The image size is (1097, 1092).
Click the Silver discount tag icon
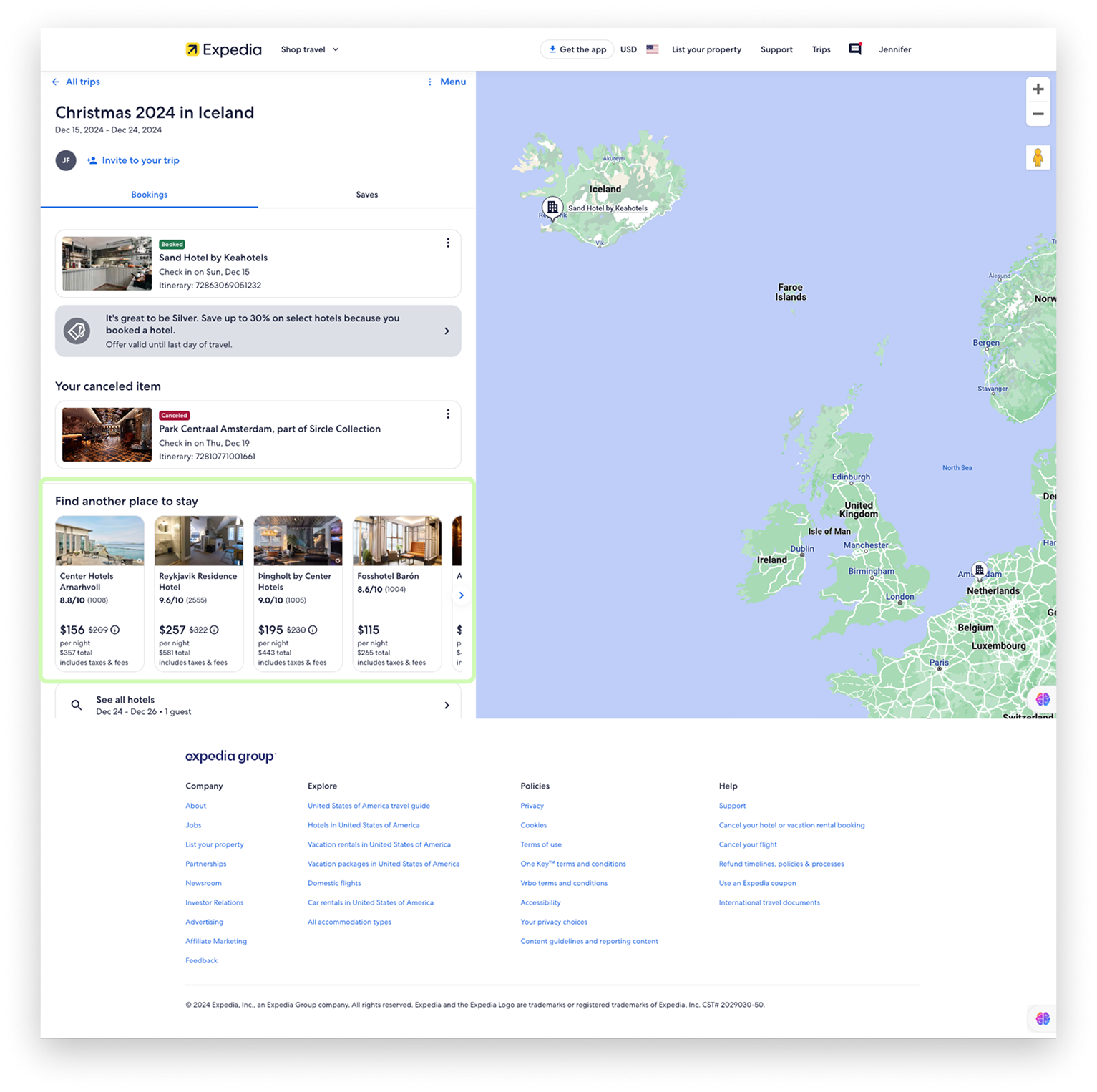pos(77,331)
